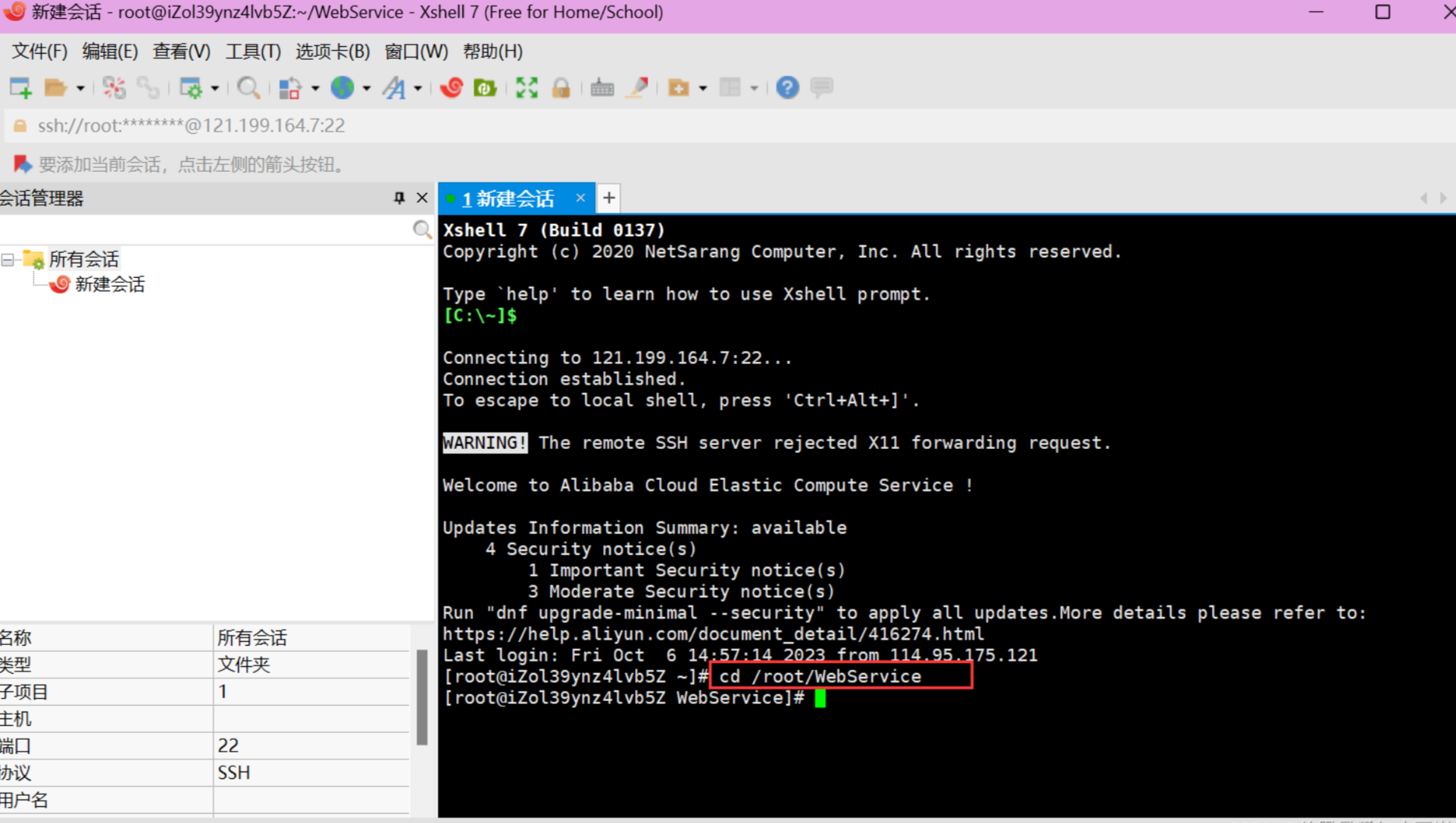Image resolution: width=1456 pixels, height=823 pixels.
Task: Select the Find icon to search the terminal
Action: click(x=248, y=87)
